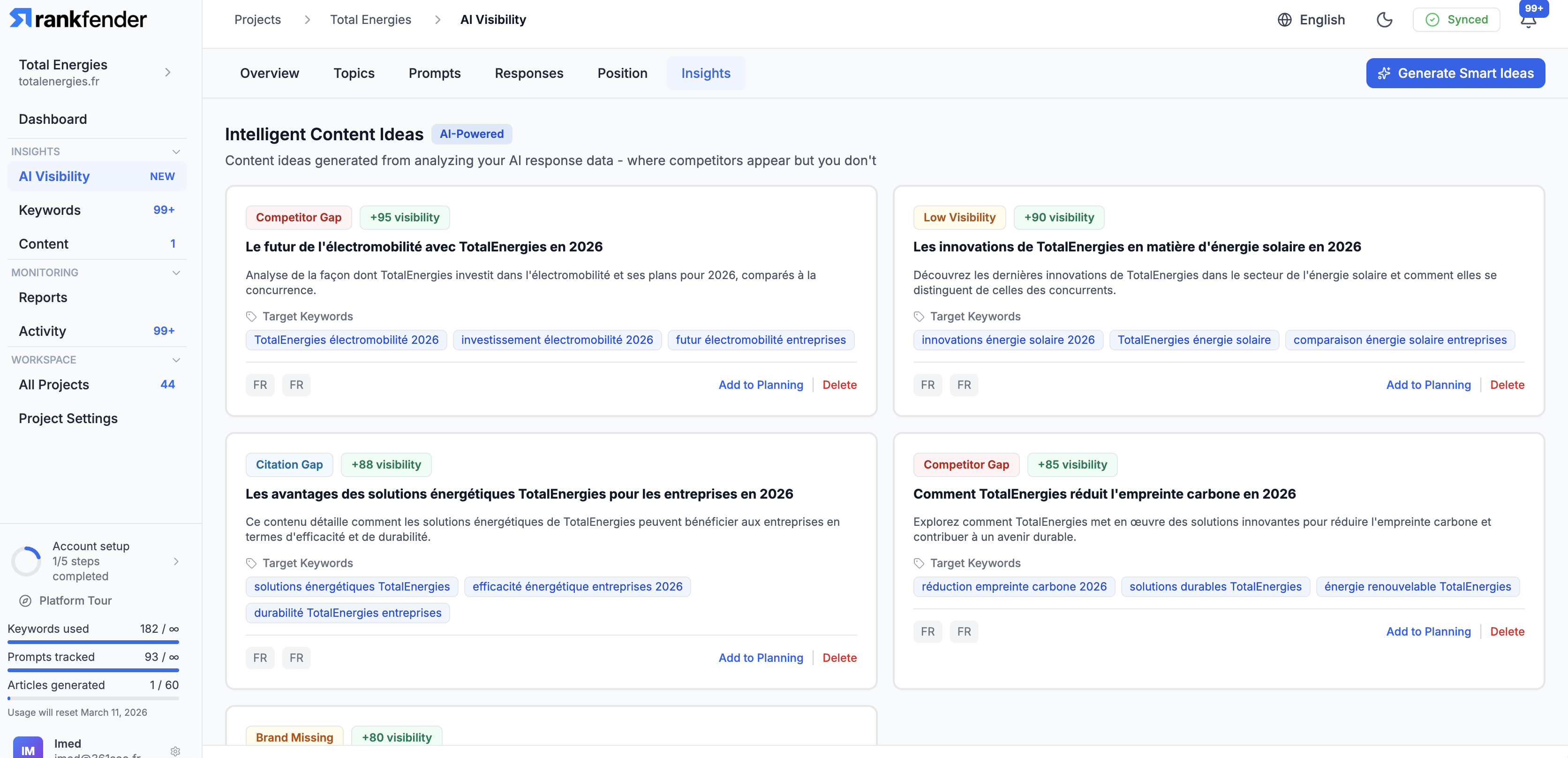Image resolution: width=1568 pixels, height=758 pixels.
Task: Click the rankfender logo icon
Action: click(x=20, y=18)
